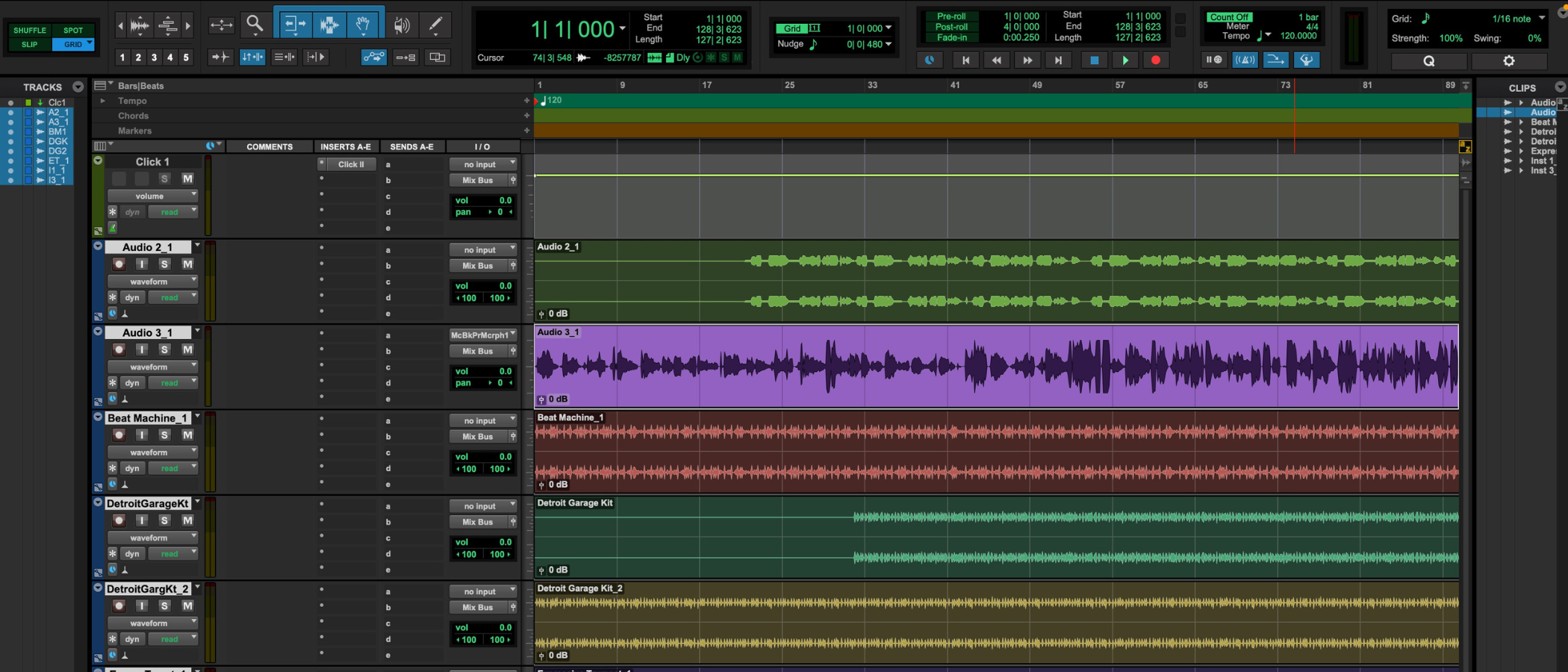
Task: Change the Grid value from 1/16 note
Action: coord(1517,18)
